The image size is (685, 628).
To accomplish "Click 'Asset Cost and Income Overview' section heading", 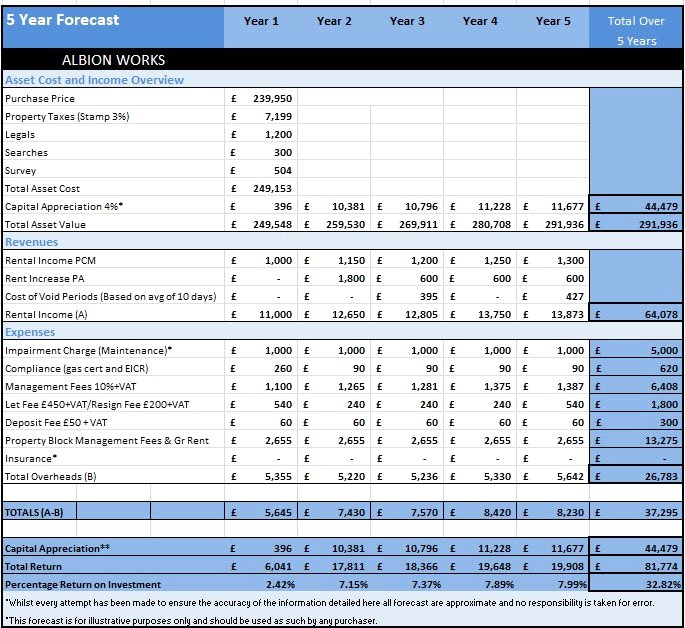I will (94, 80).
